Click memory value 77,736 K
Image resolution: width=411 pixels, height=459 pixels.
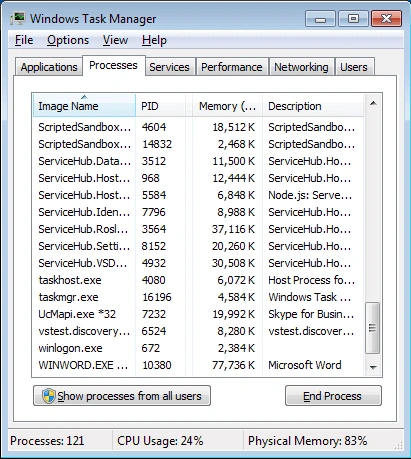(x=233, y=365)
